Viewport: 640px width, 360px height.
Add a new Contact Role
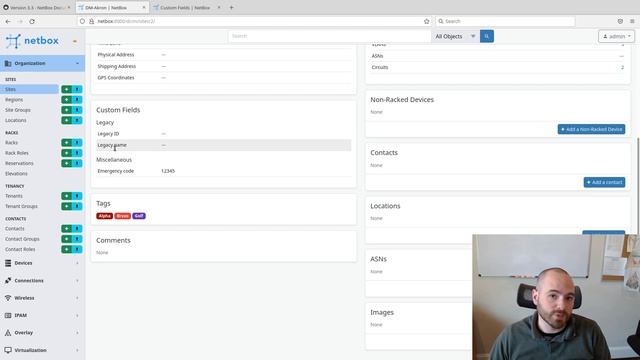pyautogui.click(x=67, y=249)
